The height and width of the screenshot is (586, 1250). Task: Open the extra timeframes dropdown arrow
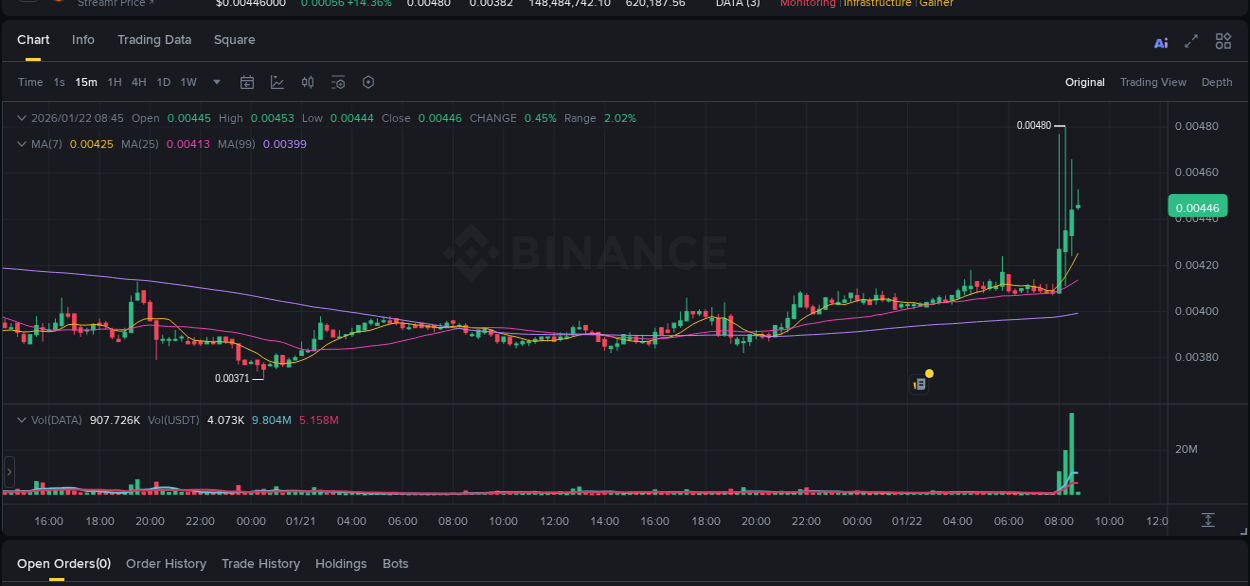216,82
